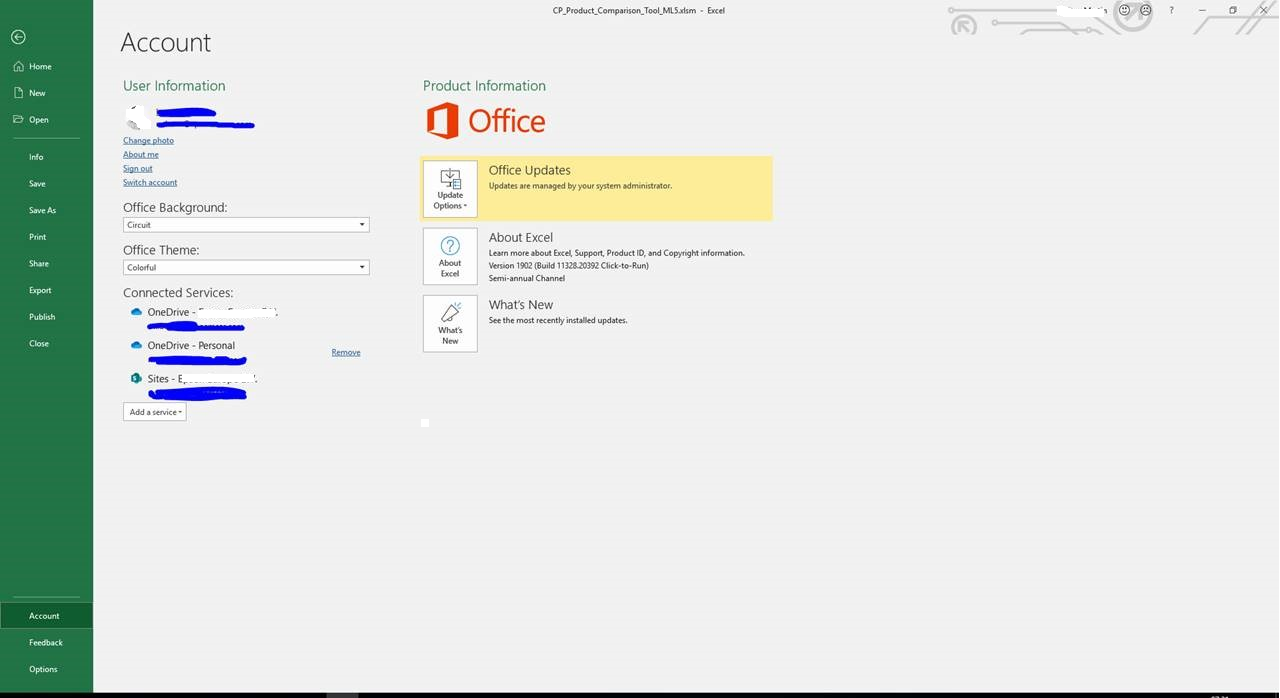This screenshot has height=698, width=1280.
Task: Click the Connected Services heading
Action: coord(178,293)
